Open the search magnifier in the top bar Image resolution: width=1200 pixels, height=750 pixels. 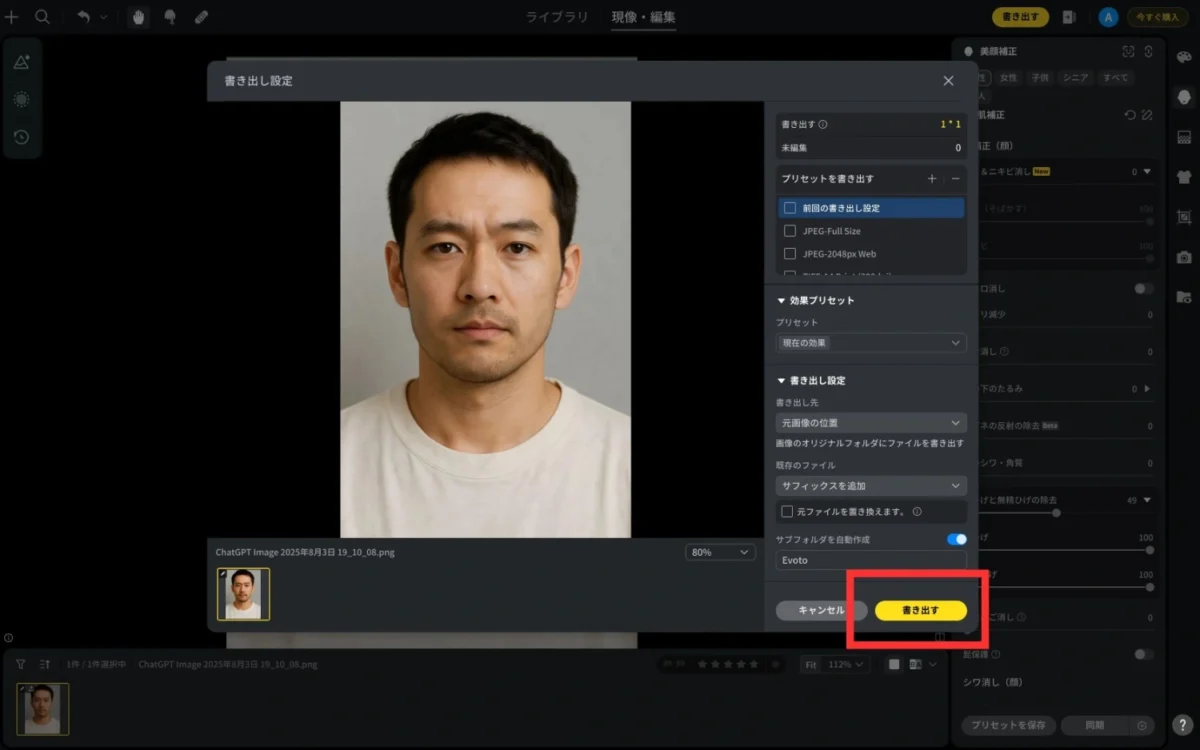coord(42,17)
